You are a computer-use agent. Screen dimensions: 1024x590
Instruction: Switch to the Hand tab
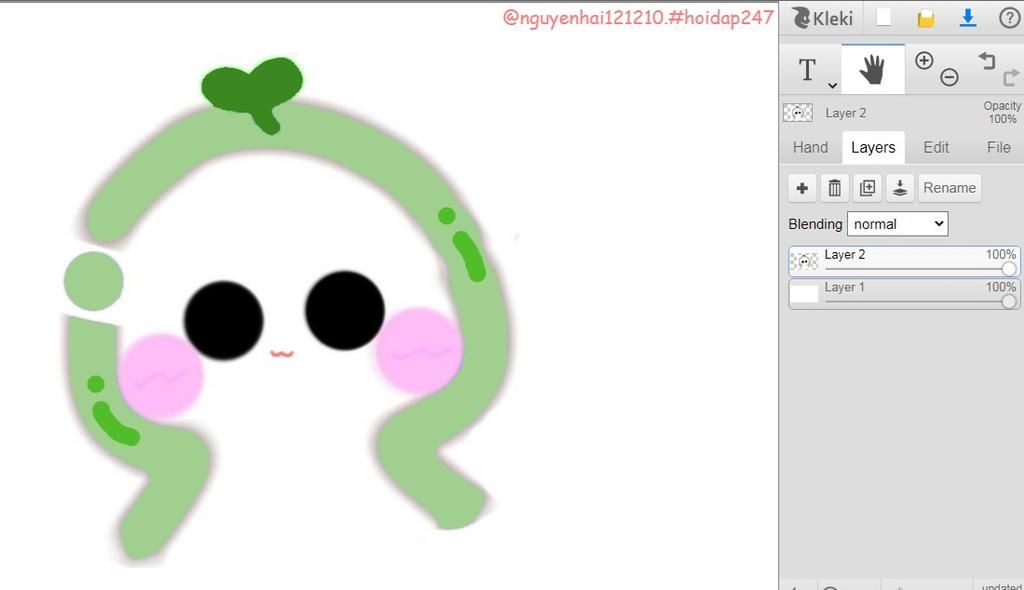810,148
